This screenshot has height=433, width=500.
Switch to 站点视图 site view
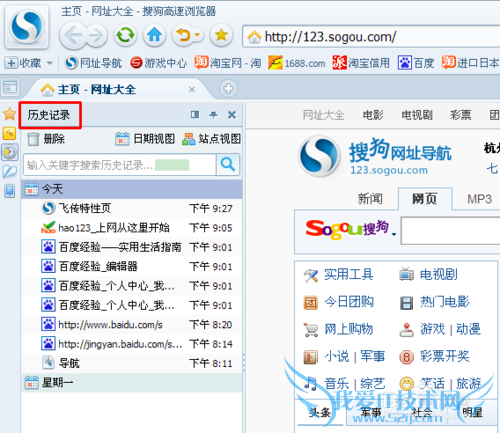pos(211,139)
